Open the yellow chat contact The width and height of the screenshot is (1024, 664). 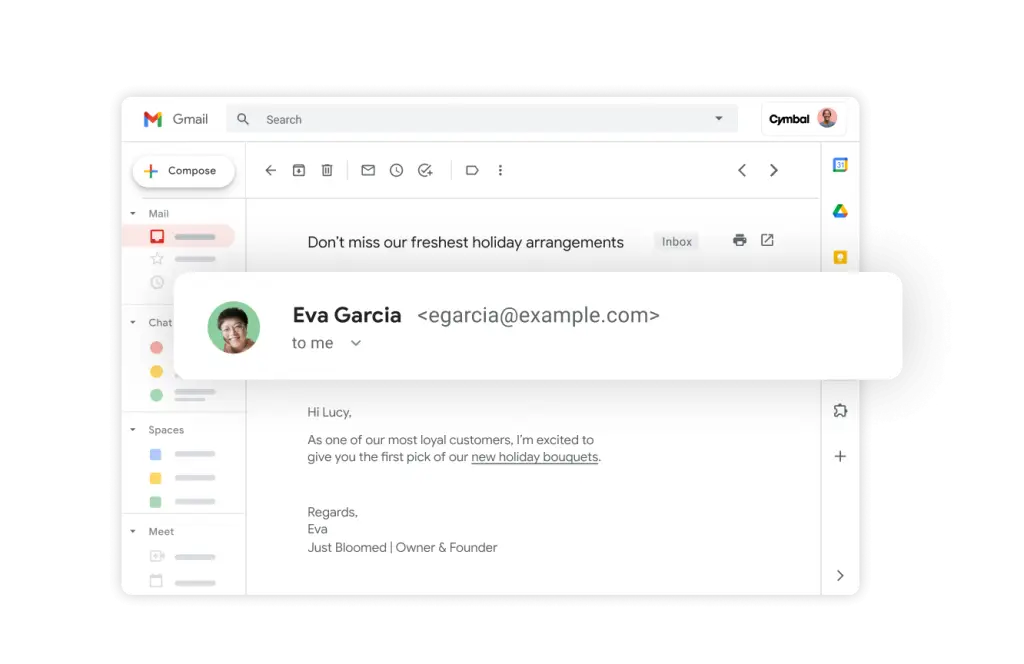156,372
